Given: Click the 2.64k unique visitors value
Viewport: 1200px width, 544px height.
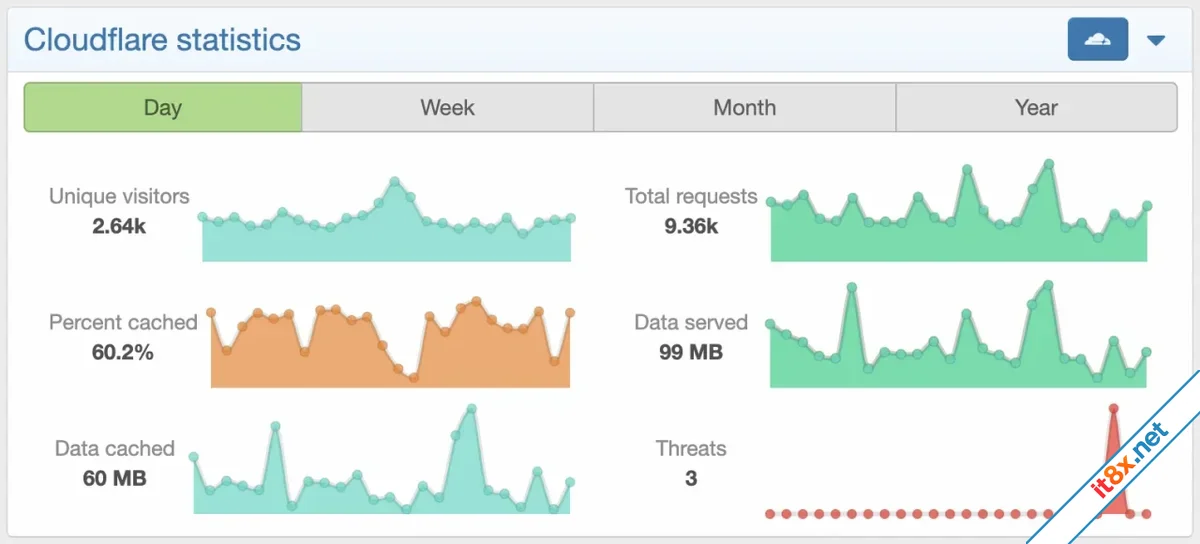Looking at the screenshot, I should pos(119,226).
